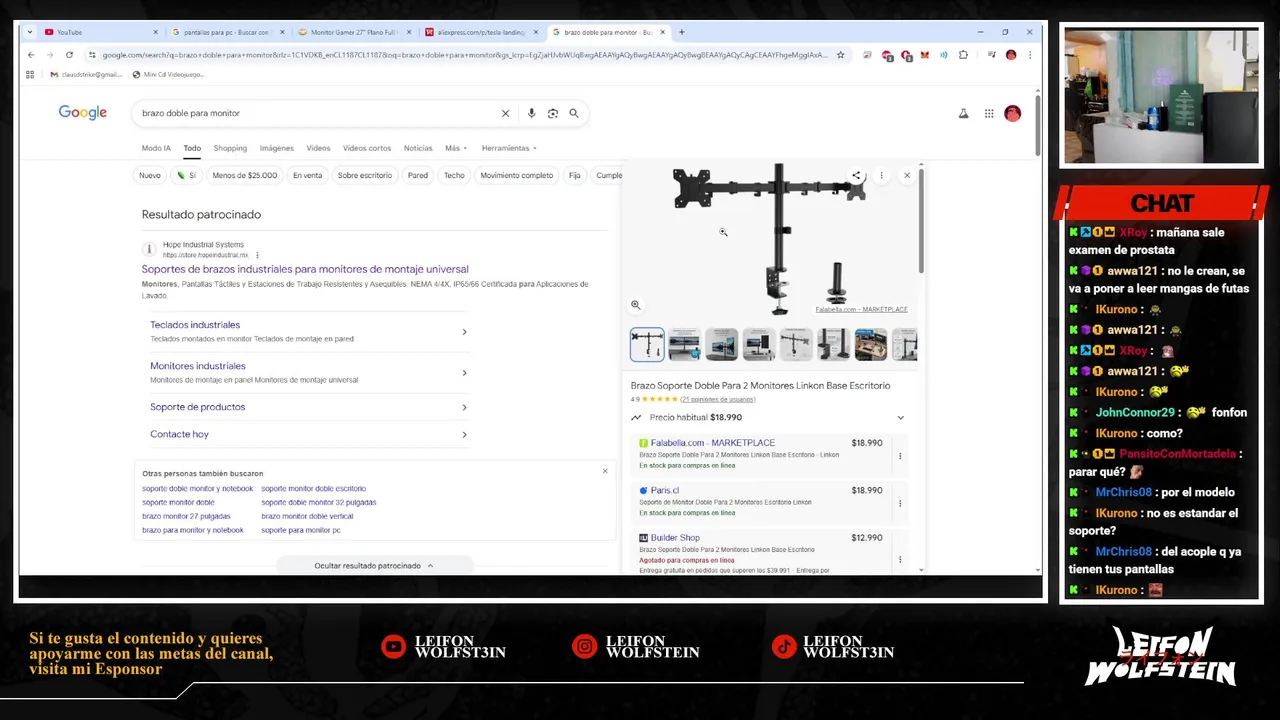Search 'brazo monitor doble vertical' suggestion

[307, 516]
